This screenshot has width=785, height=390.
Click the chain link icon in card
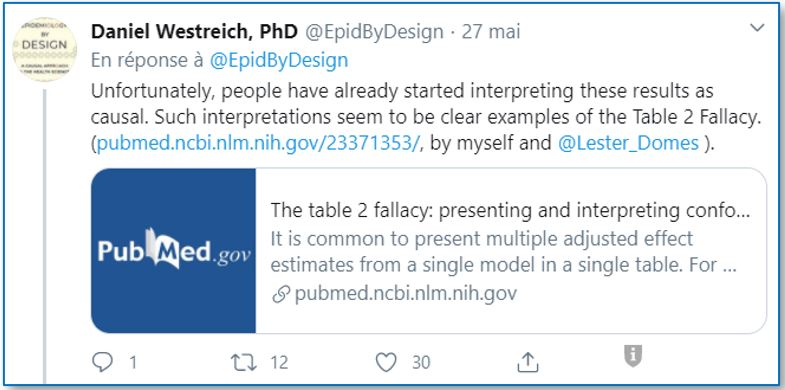coord(279,295)
